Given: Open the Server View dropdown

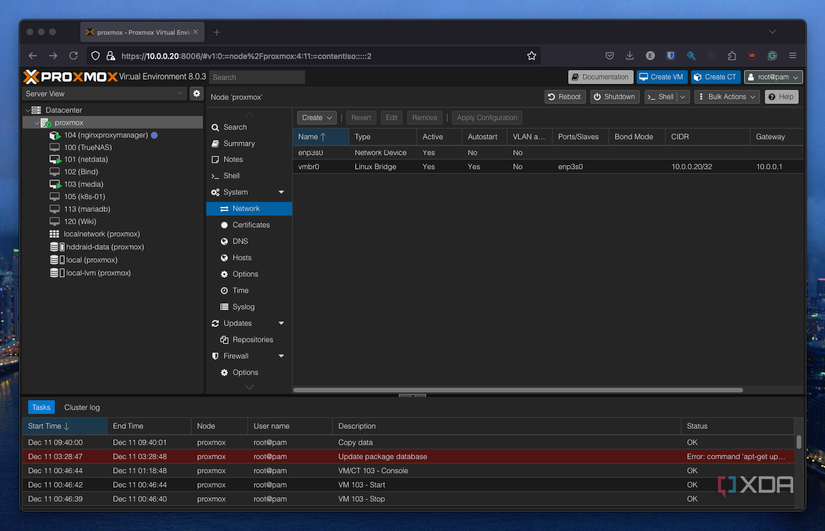Looking at the screenshot, I should [x=104, y=94].
